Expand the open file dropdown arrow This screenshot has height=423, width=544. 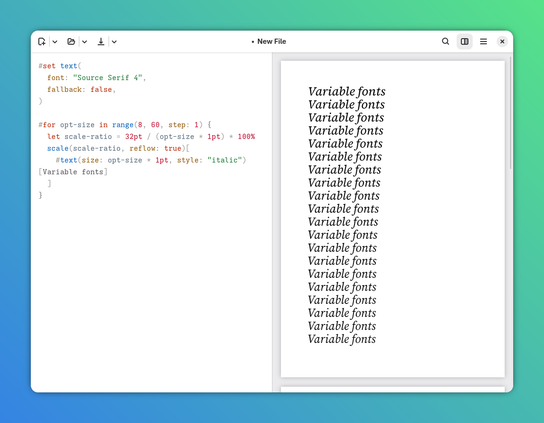[x=84, y=42]
